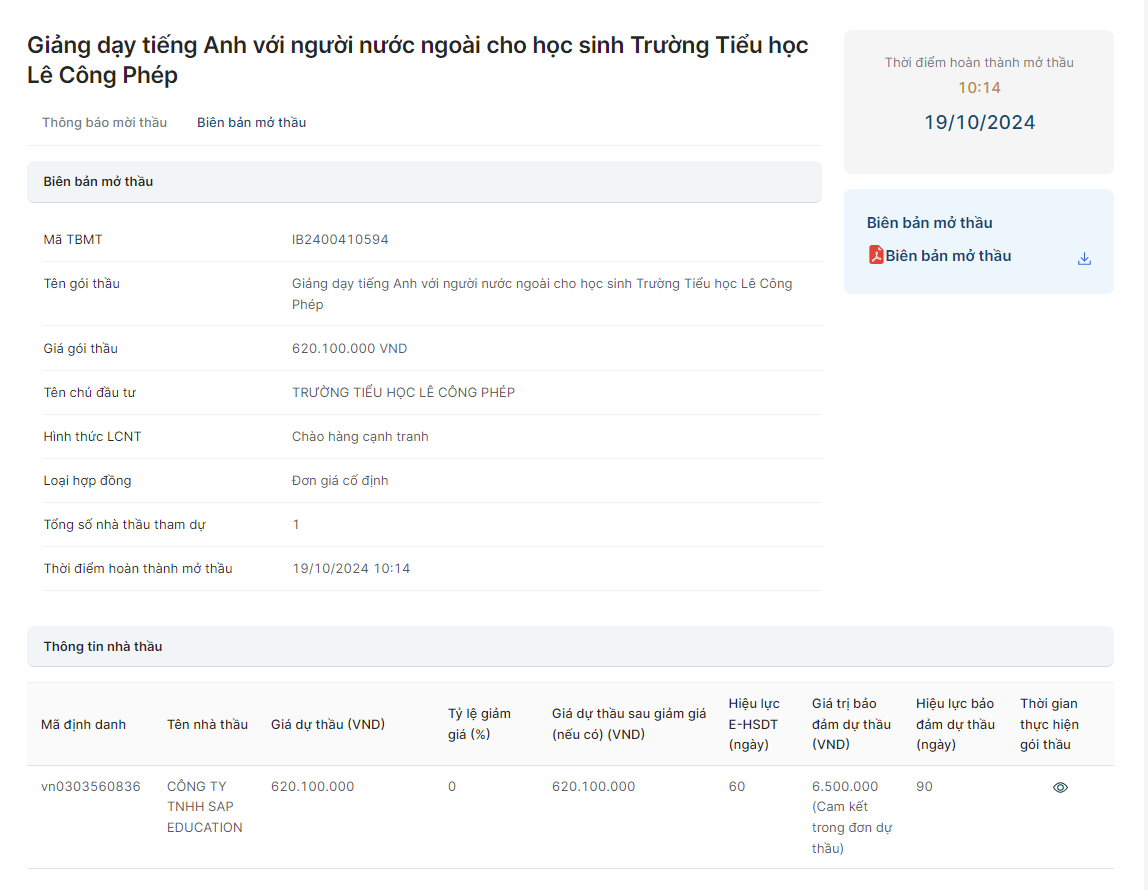The height and width of the screenshot is (890, 1148).
Task: Collapse the Biên bản mở thầu section header
Action: [x=424, y=182]
